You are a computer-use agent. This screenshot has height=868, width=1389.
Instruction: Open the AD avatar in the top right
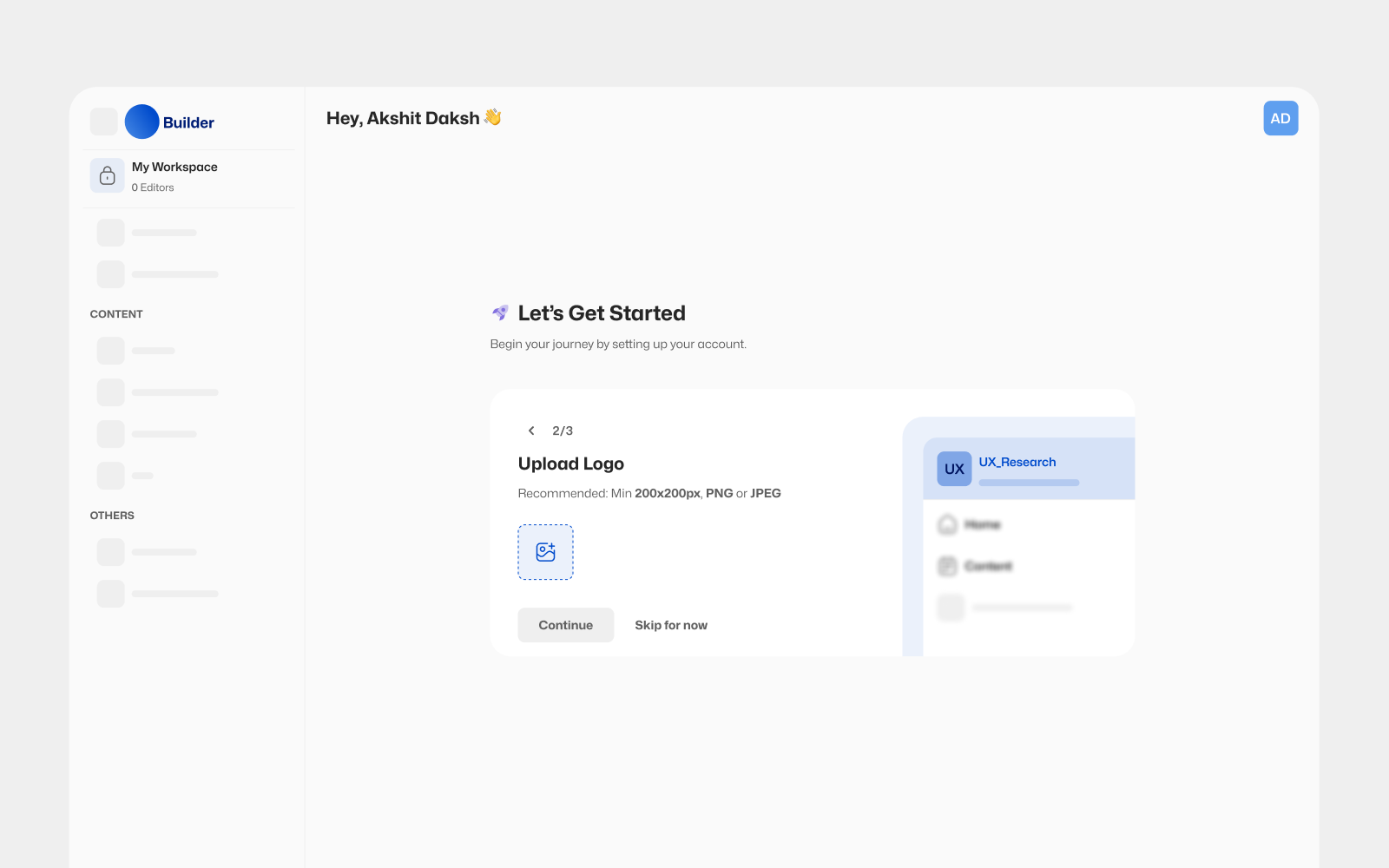click(x=1280, y=118)
